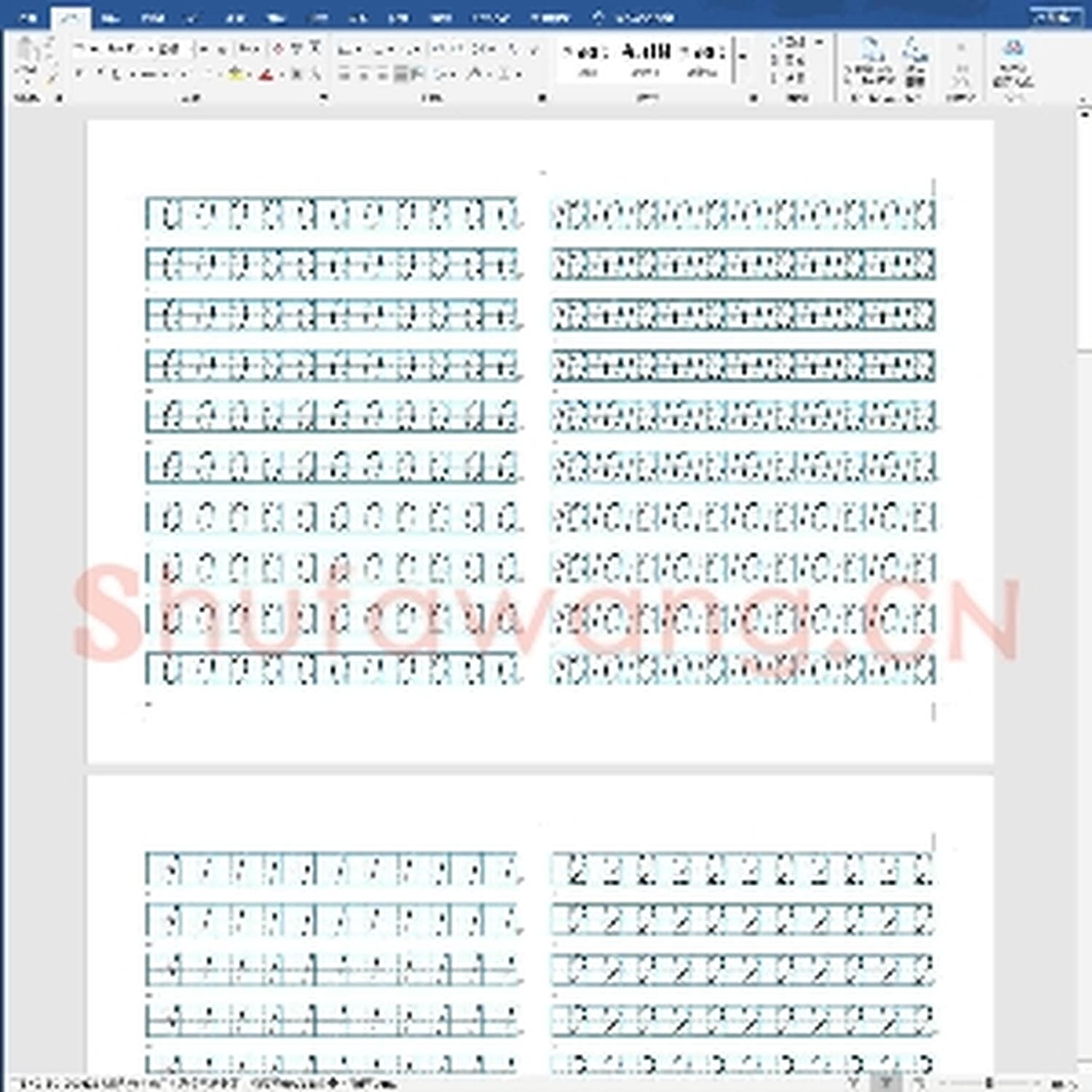
Task: Click the Text Effects outlined A icon
Action: tap(210, 74)
